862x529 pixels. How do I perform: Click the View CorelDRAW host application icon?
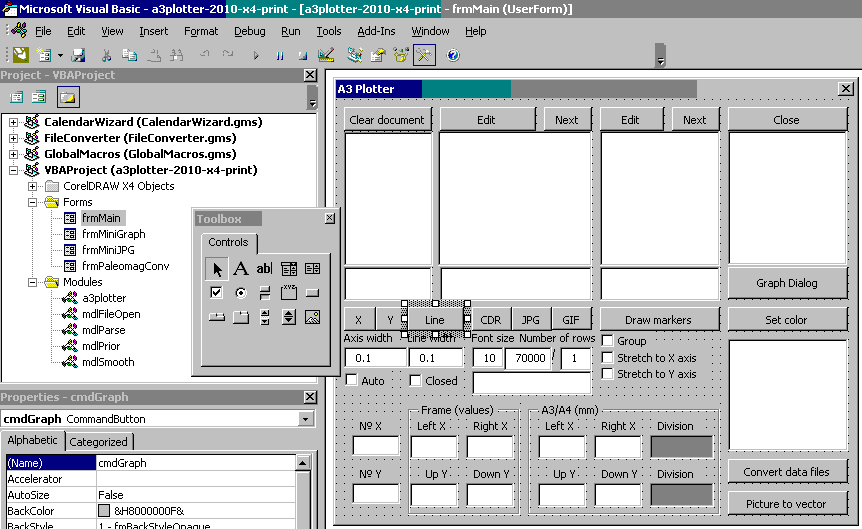click(x=20, y=54)
